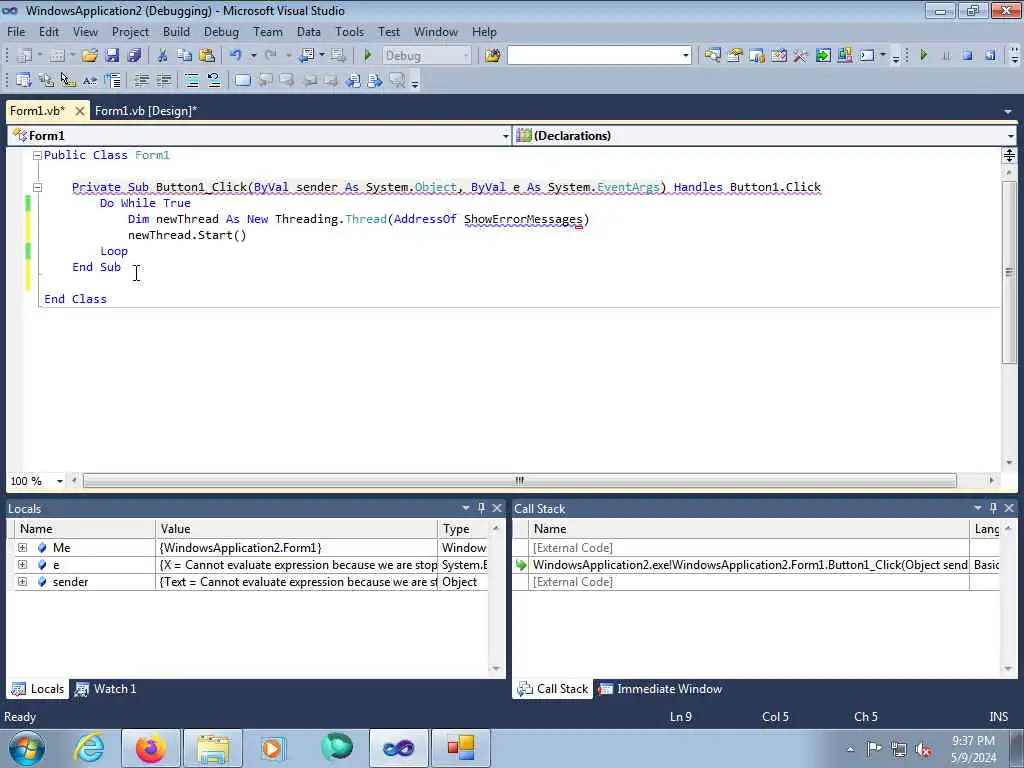Switch to the Watch 1 tab
This screenshot has height=768, width=1024.
(x=106, y=689)
